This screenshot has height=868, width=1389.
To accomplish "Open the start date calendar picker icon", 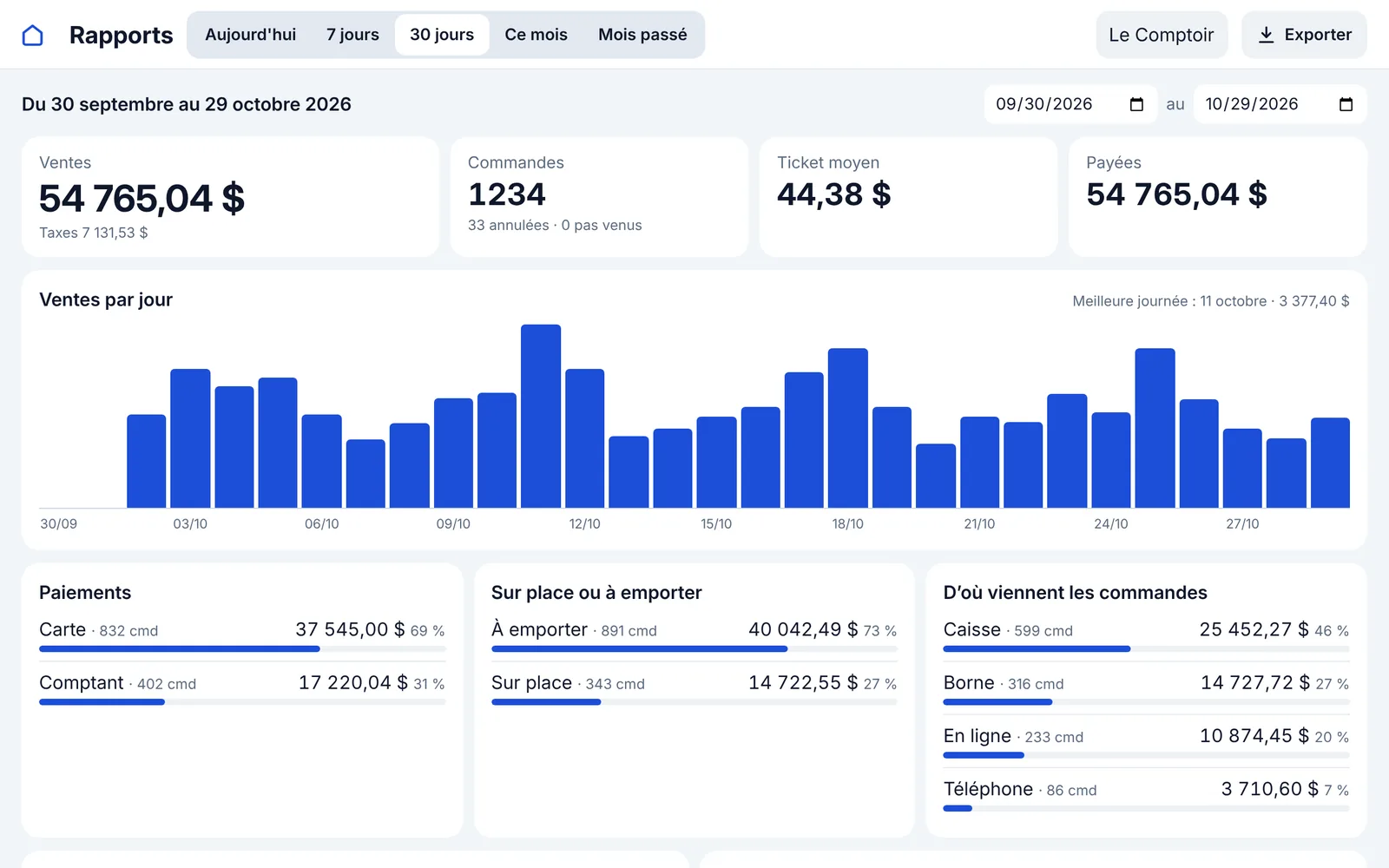I will [x=1136, y=104].
